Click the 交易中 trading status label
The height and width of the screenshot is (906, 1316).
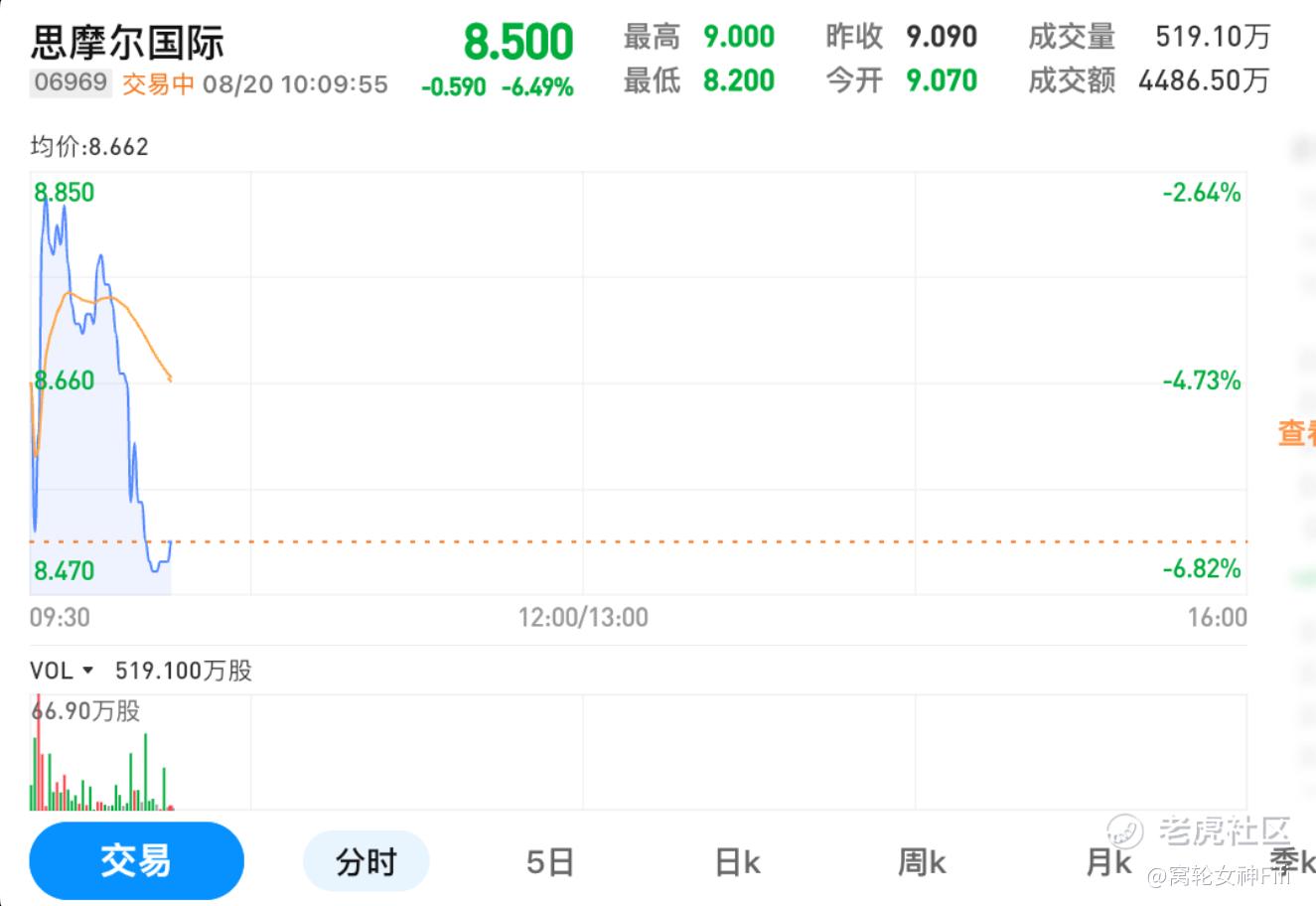(158, 83)
